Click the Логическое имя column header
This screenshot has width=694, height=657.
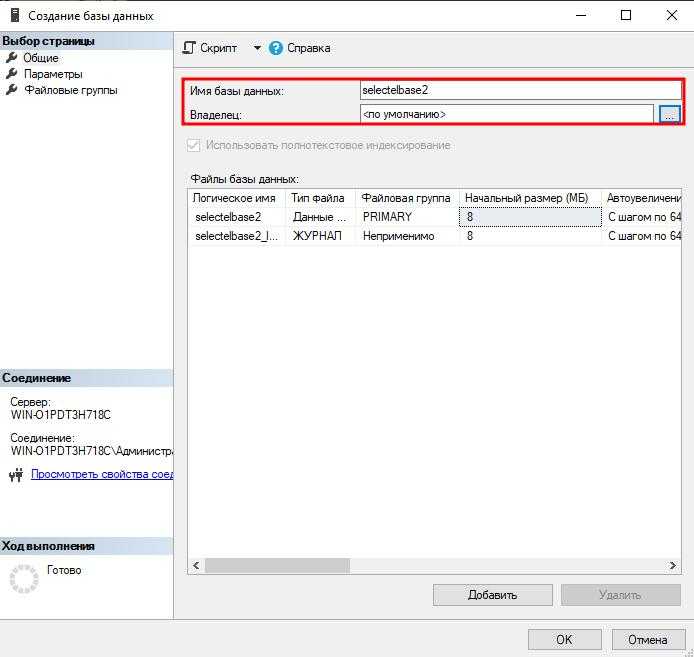(234, 198)
